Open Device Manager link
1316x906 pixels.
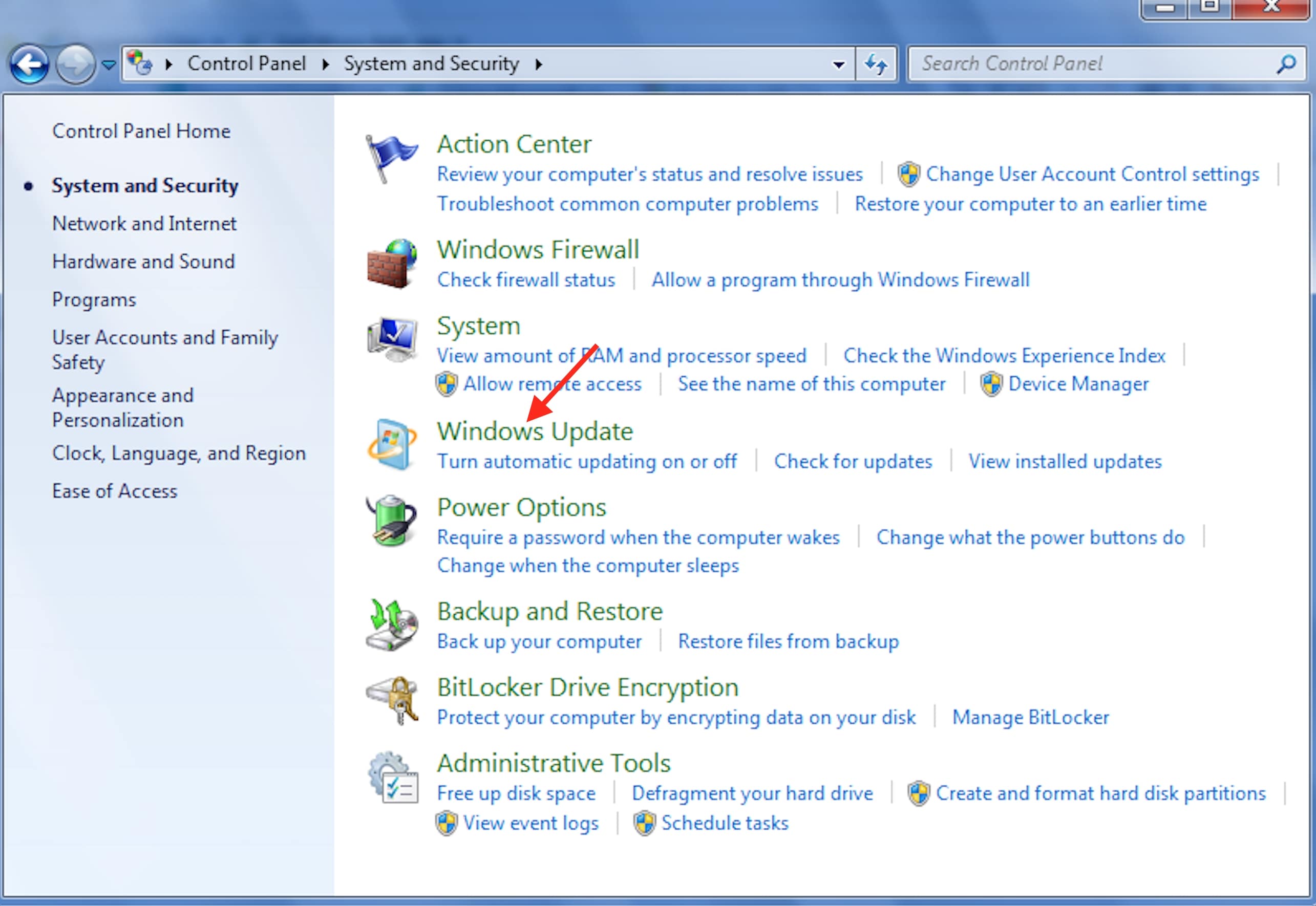click(x=1078, y=384)
